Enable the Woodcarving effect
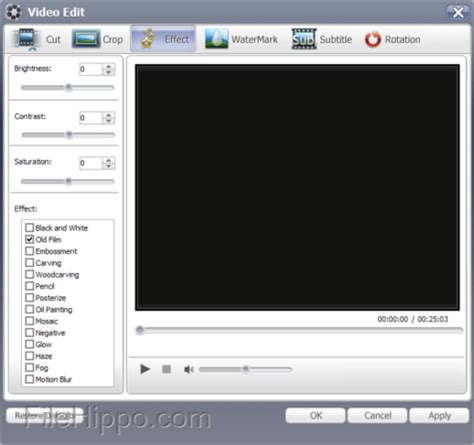 (x=30, y=274)
